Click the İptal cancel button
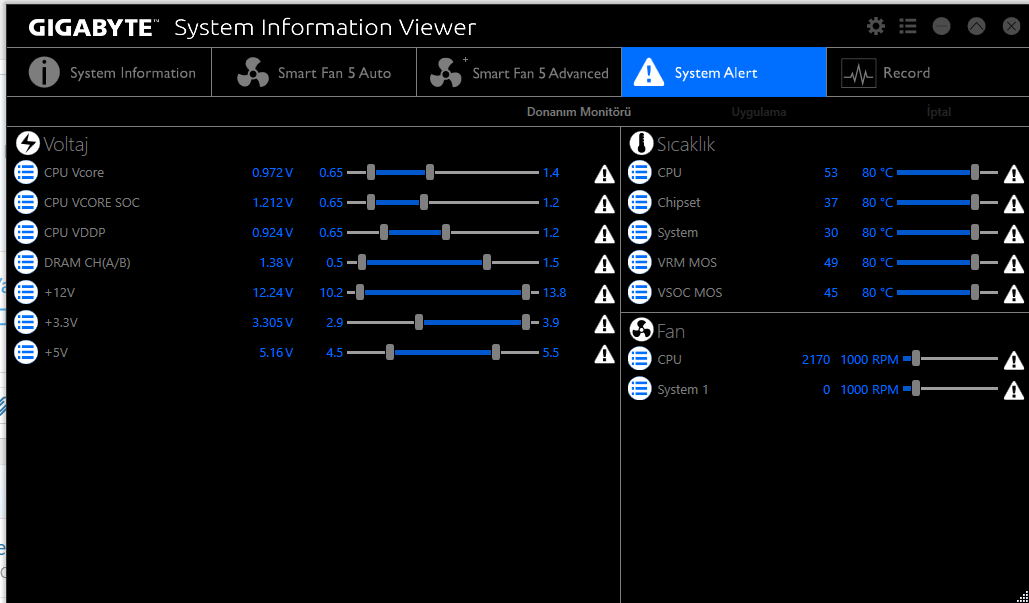 click(938, 112)
